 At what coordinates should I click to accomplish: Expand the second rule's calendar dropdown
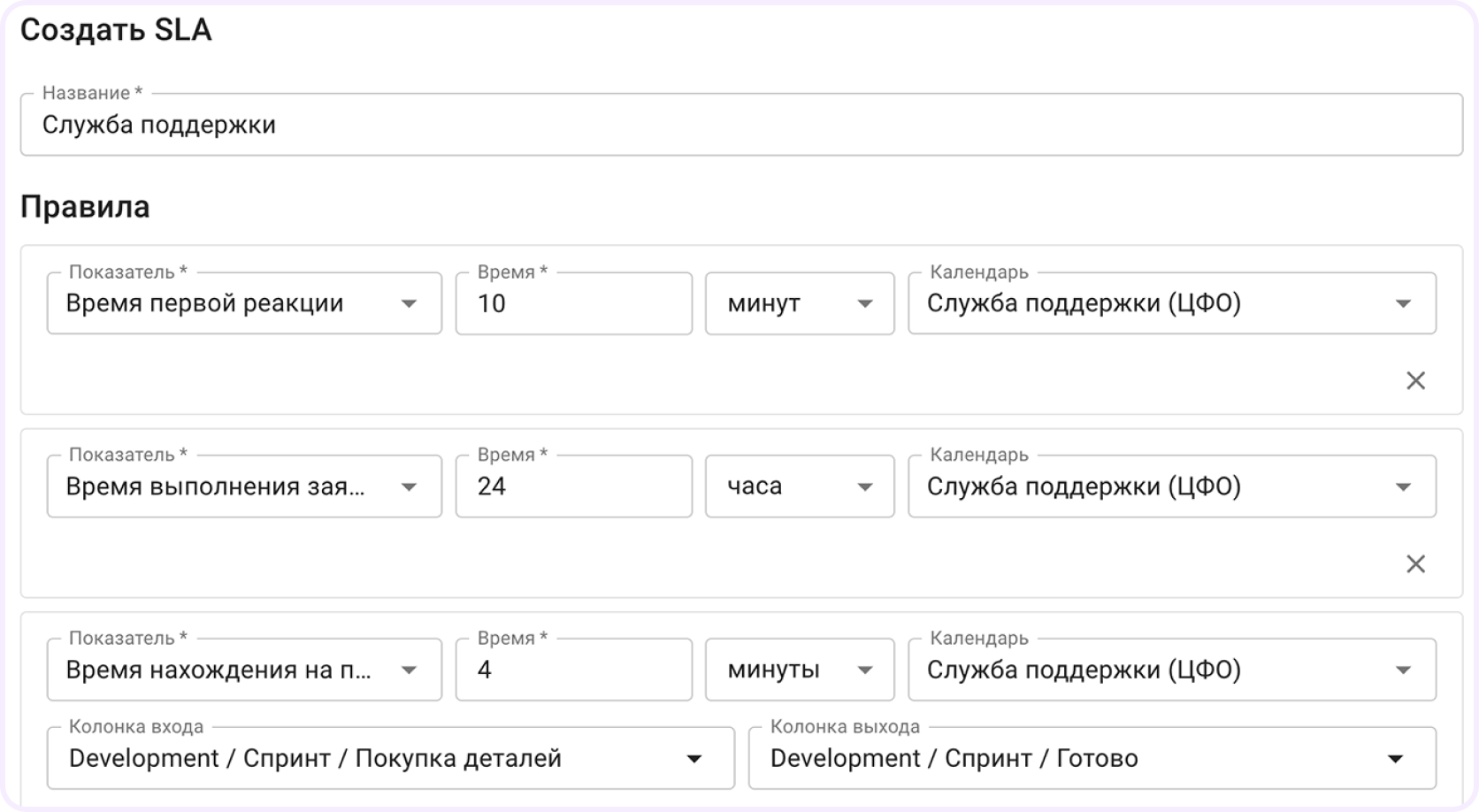coord(1171,486)
